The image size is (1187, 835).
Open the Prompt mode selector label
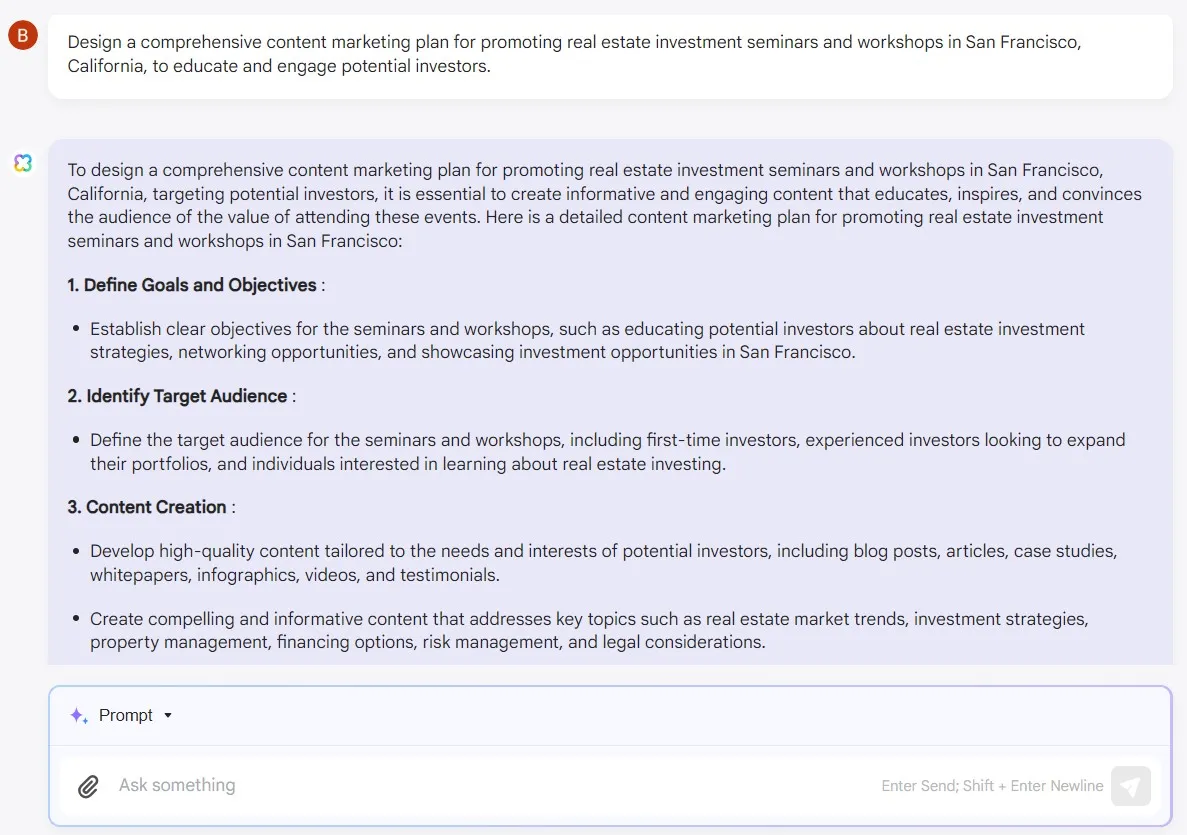point(126,715)
